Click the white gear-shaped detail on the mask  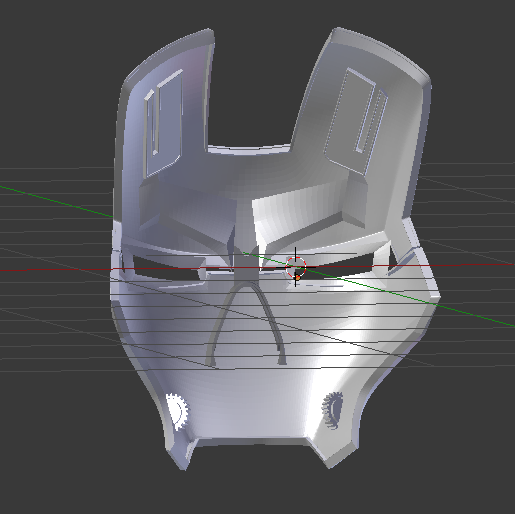tap(177, 412)
